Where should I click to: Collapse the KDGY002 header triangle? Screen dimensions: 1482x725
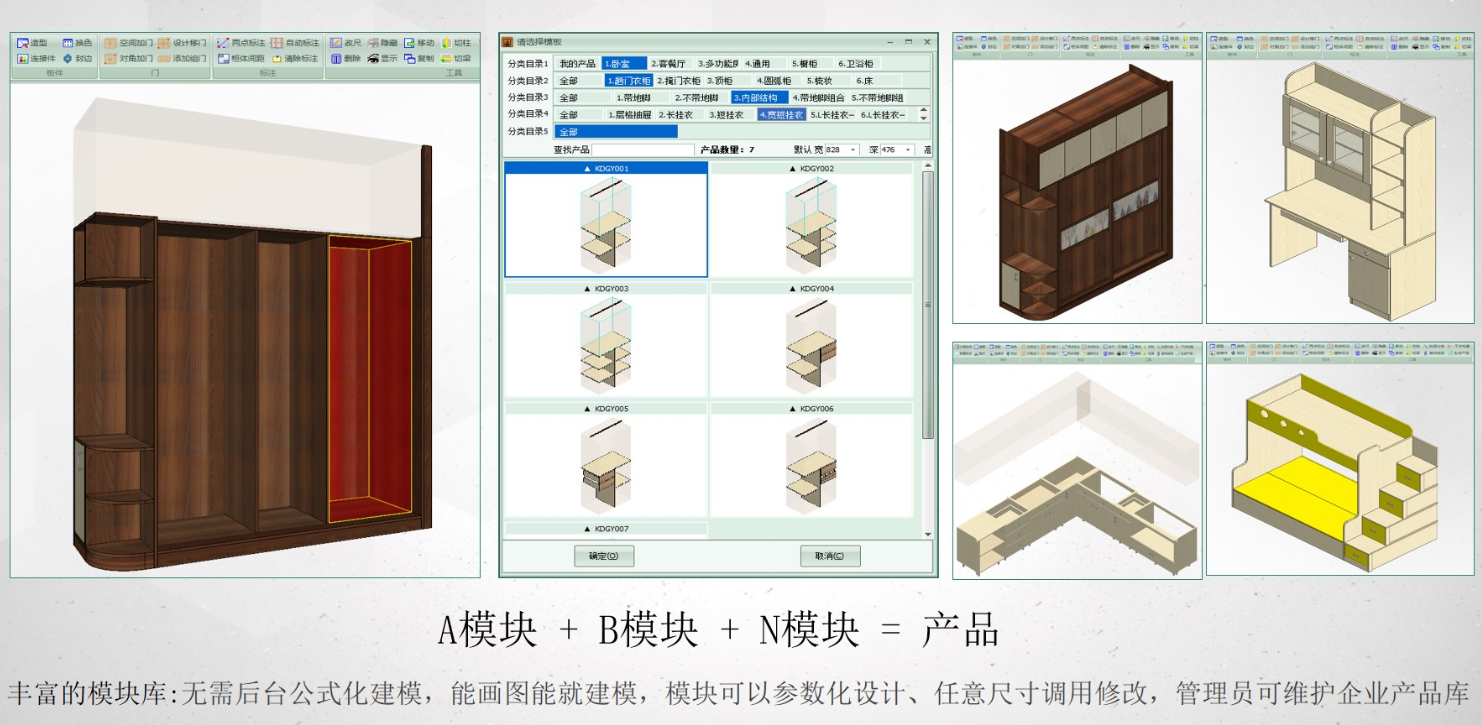point(793,169)
